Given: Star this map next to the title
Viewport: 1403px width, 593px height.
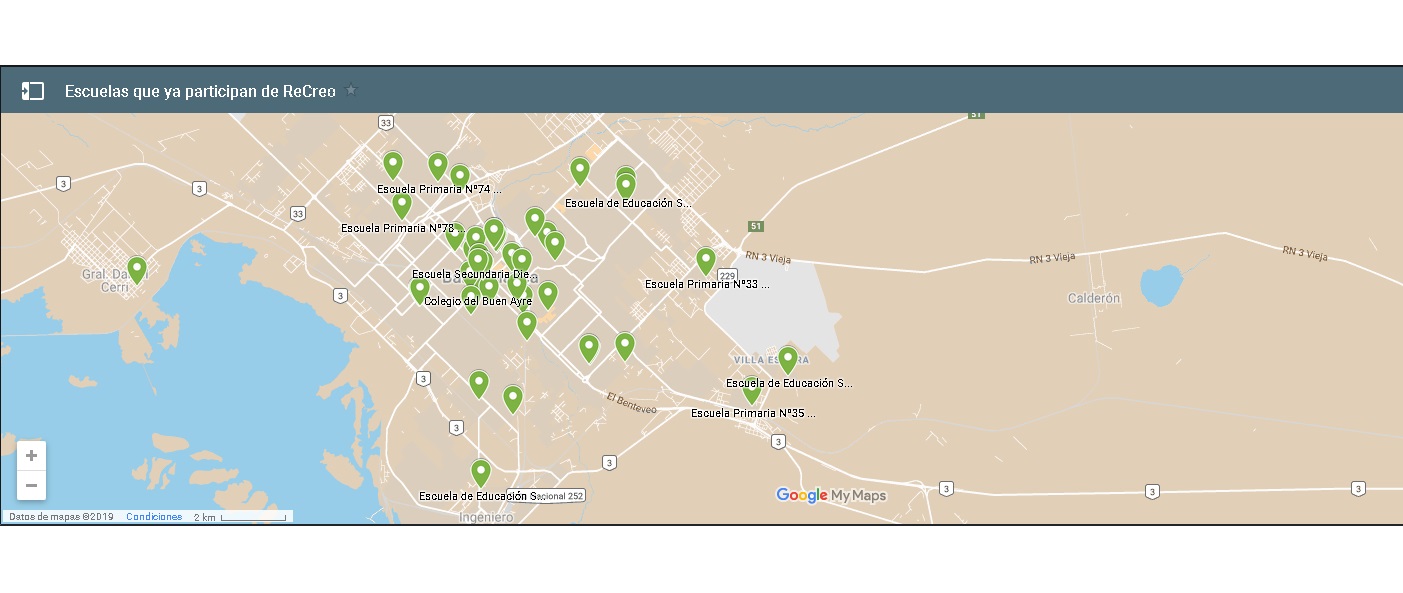Looking at the screenshot, I should click(351, 90).
